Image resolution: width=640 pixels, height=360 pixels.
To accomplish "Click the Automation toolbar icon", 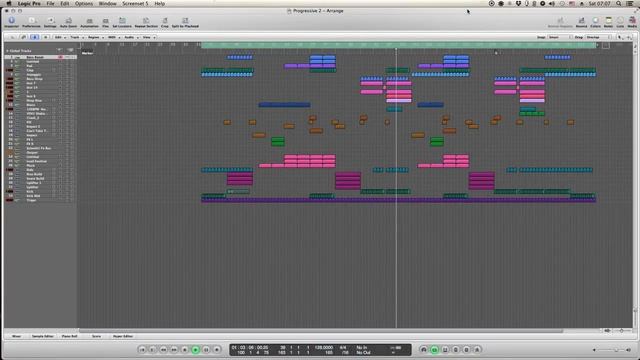I will 89,22.
